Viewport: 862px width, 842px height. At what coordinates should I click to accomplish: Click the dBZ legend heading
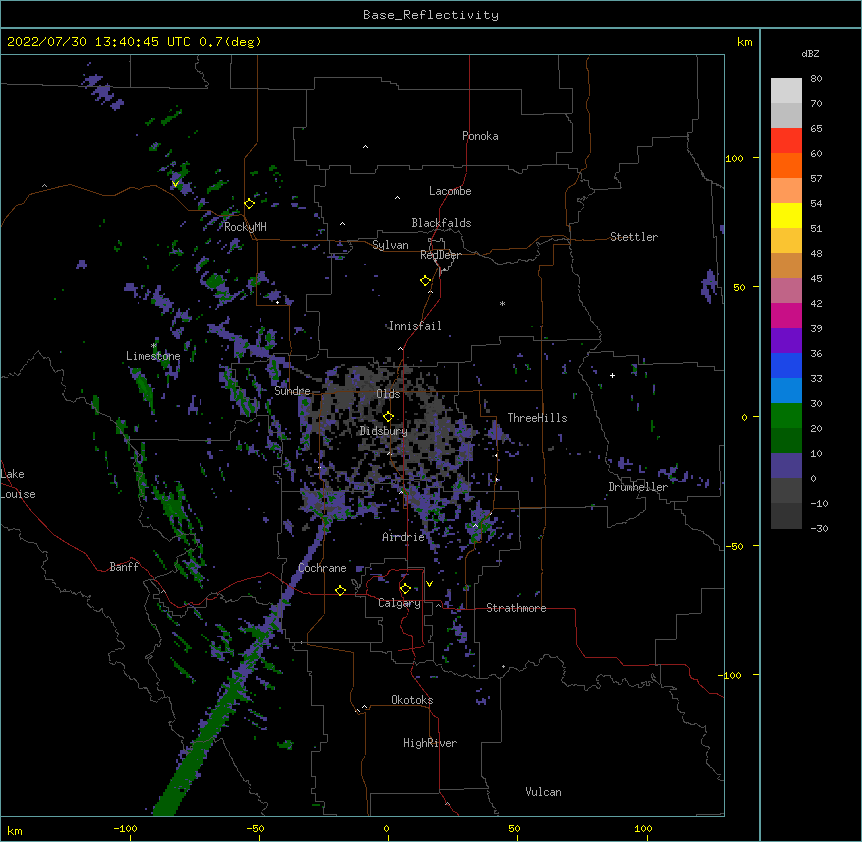(x=810, y=53)
